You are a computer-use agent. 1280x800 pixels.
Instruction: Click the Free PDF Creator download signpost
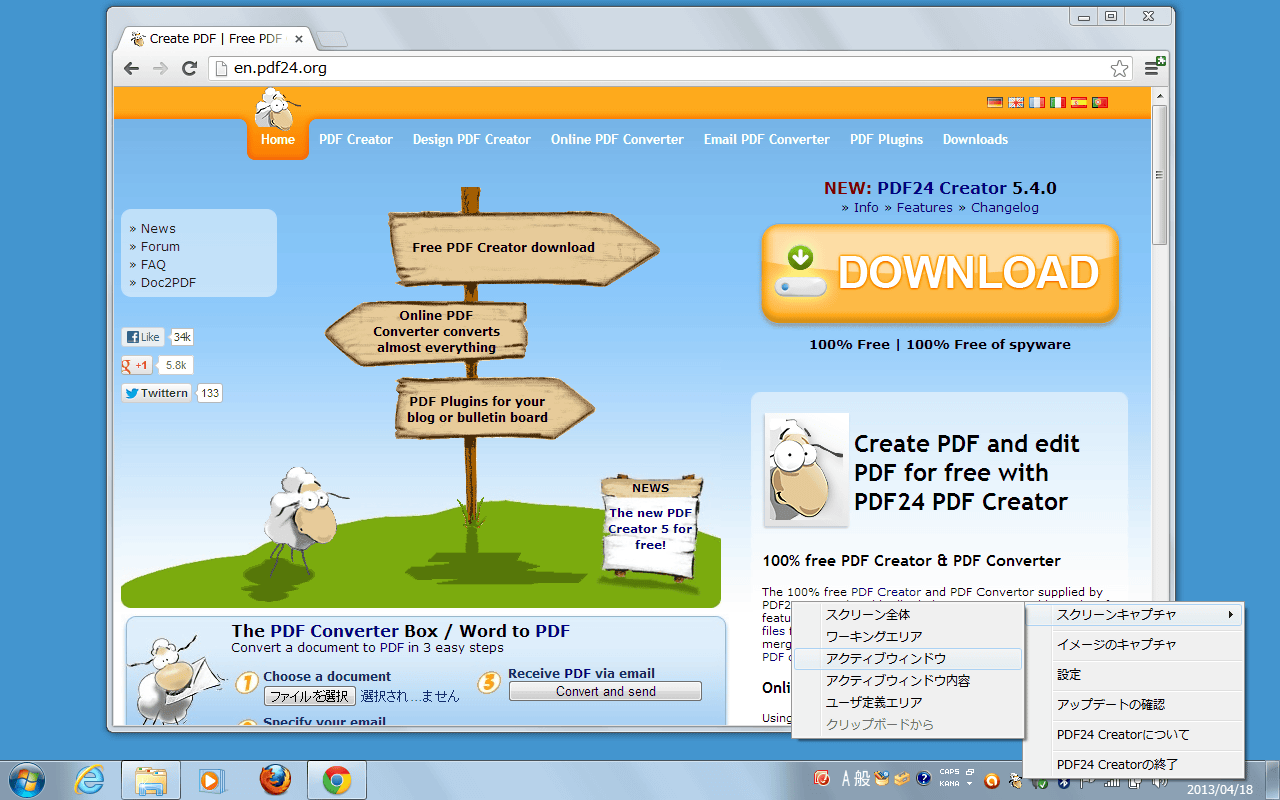[524, 248]
